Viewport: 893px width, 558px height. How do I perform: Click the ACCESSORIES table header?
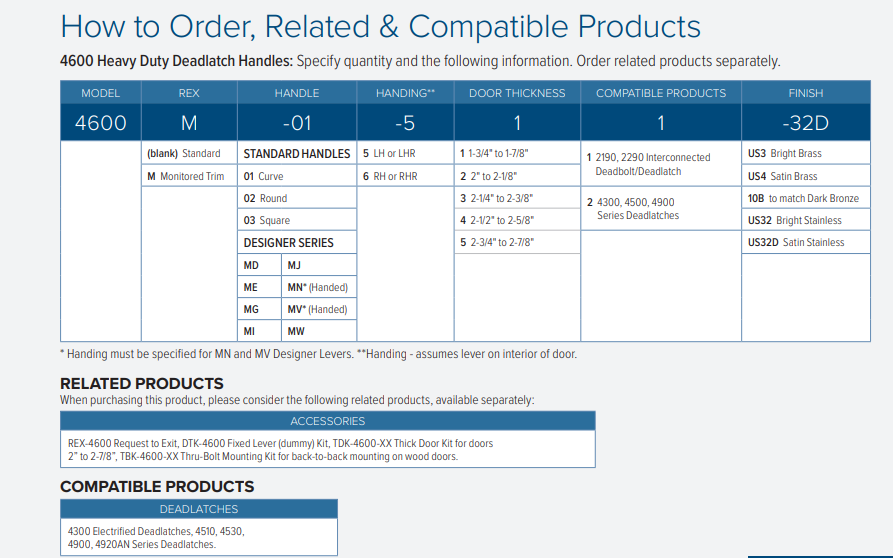click(x=327, y=421)
